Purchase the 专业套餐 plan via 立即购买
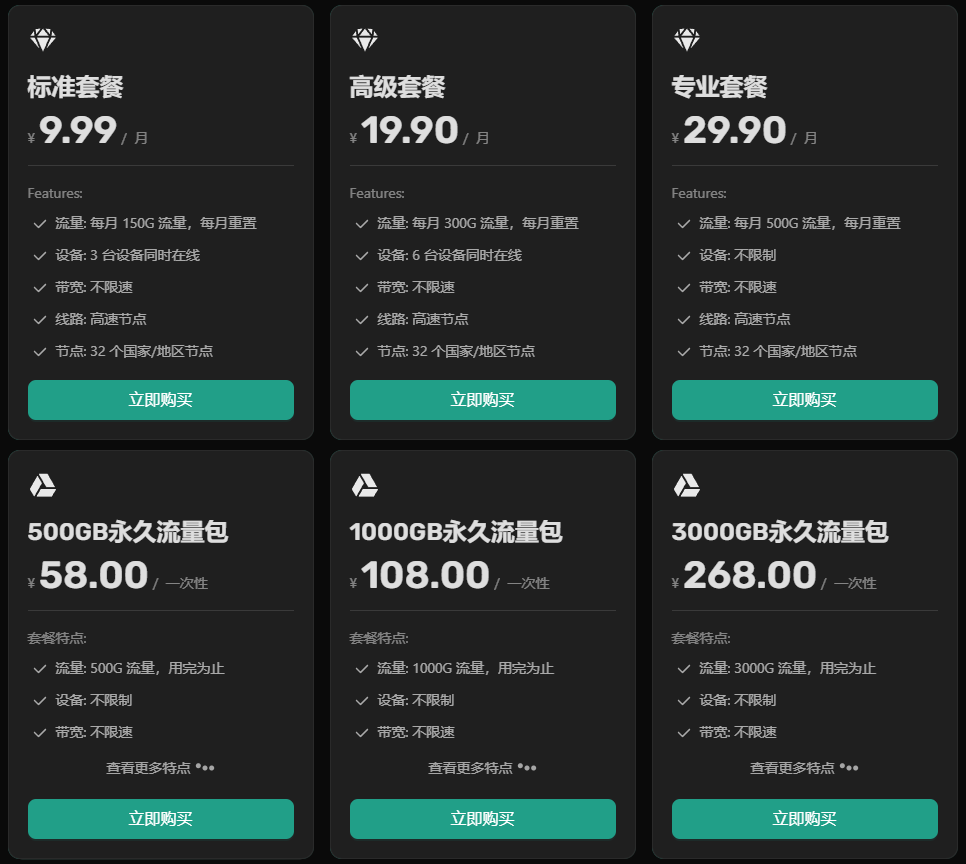 point(804,400)
